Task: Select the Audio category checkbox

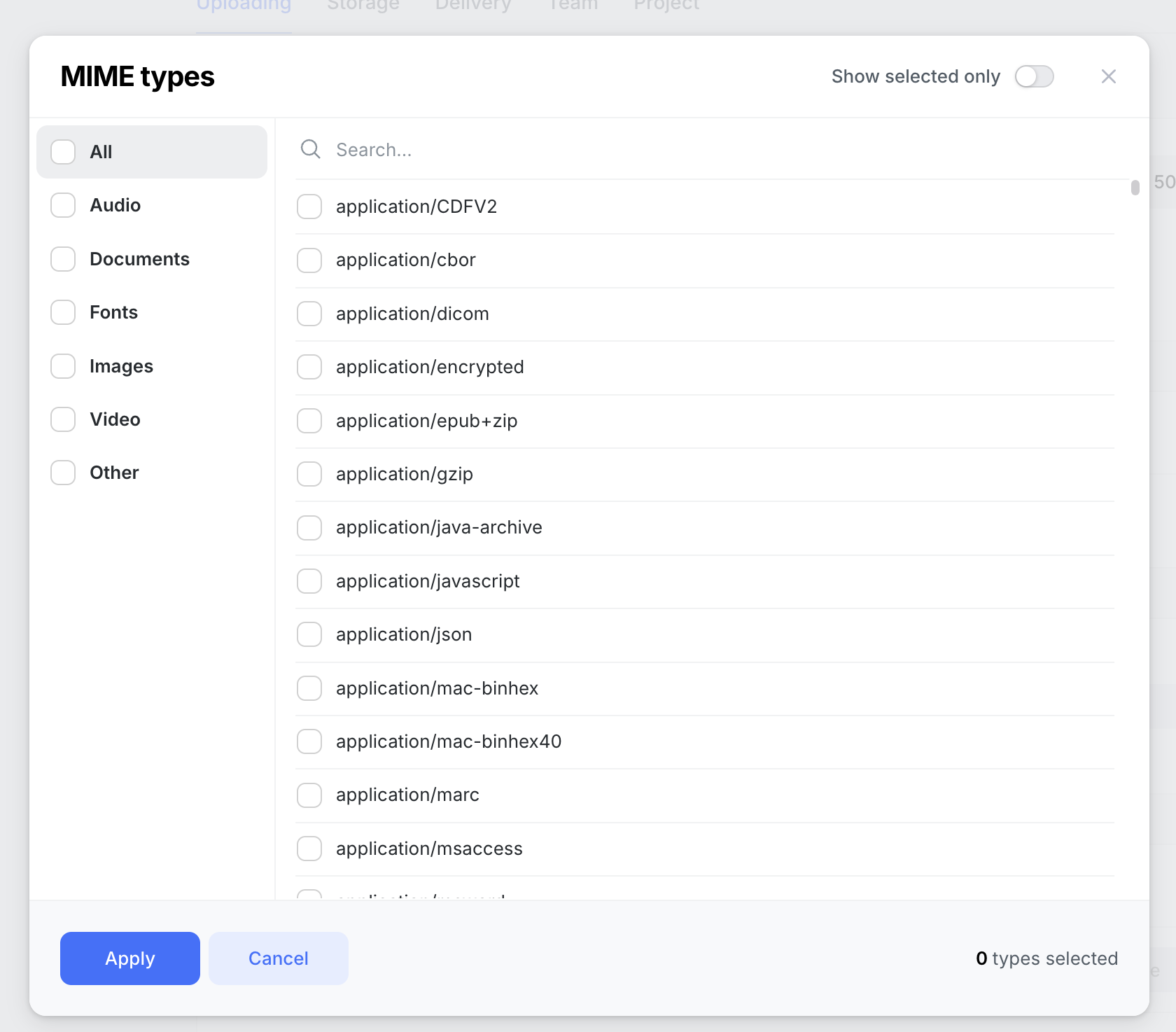Action: pos(63,205)
